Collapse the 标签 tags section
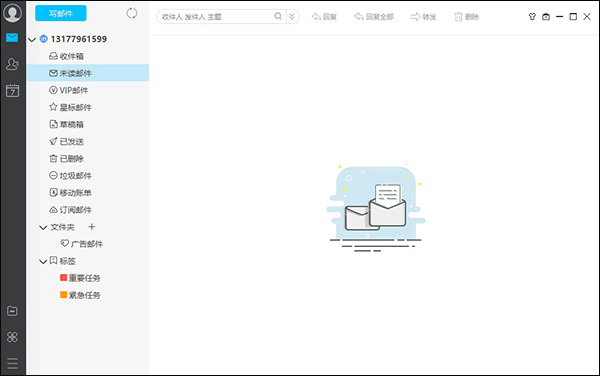The width and height of the screenshot is (600, 376). pos(43,261)
